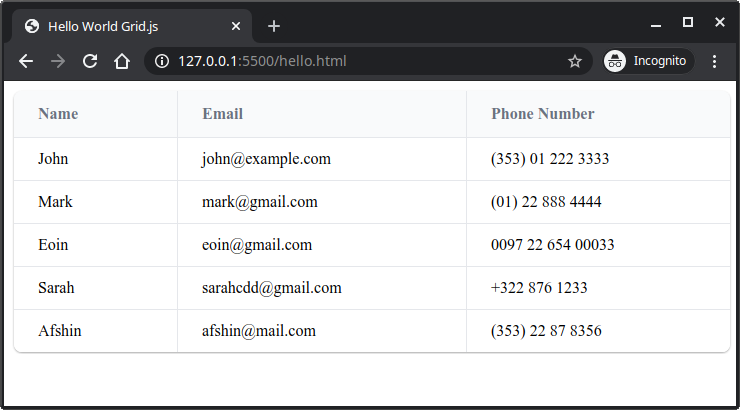Click the forward navigation arrow
Image resolution: width=740 pixels, height=410 pixels.
58,61
